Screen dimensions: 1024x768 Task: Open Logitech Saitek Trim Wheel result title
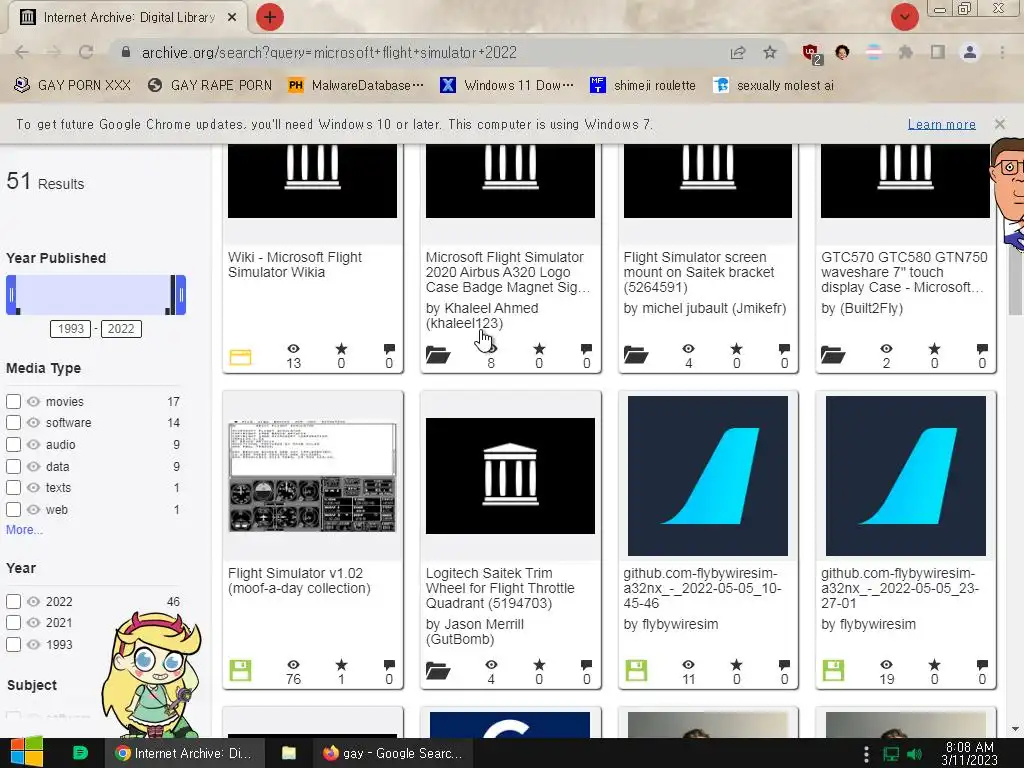click(x=500, y=588)
